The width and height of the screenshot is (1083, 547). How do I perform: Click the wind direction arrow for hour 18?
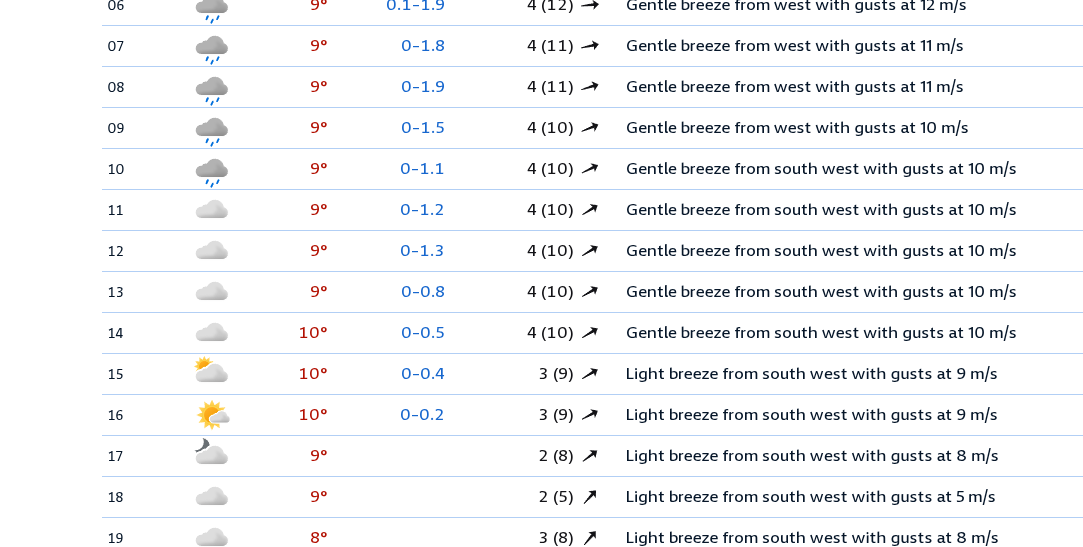590,497
